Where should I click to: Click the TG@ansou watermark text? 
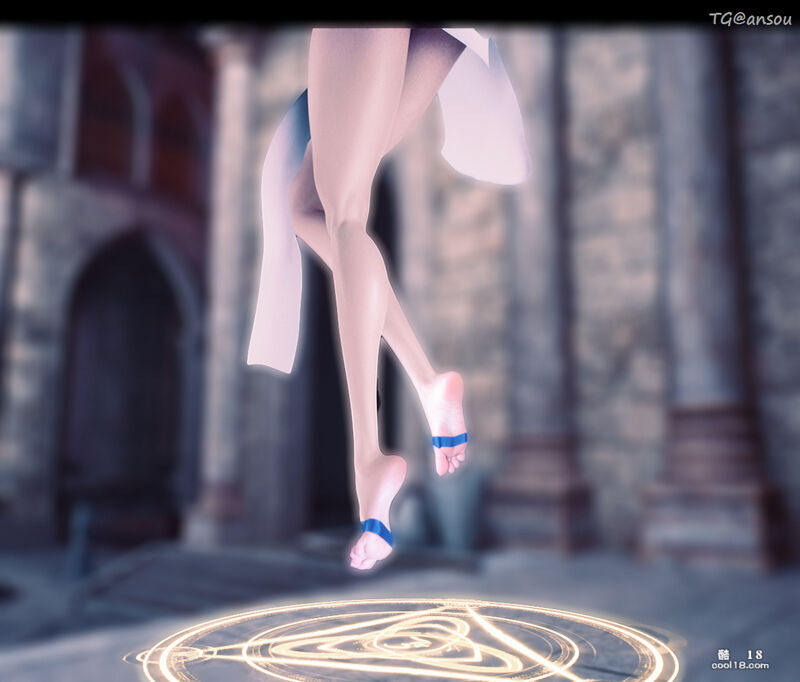pos(750,18)
